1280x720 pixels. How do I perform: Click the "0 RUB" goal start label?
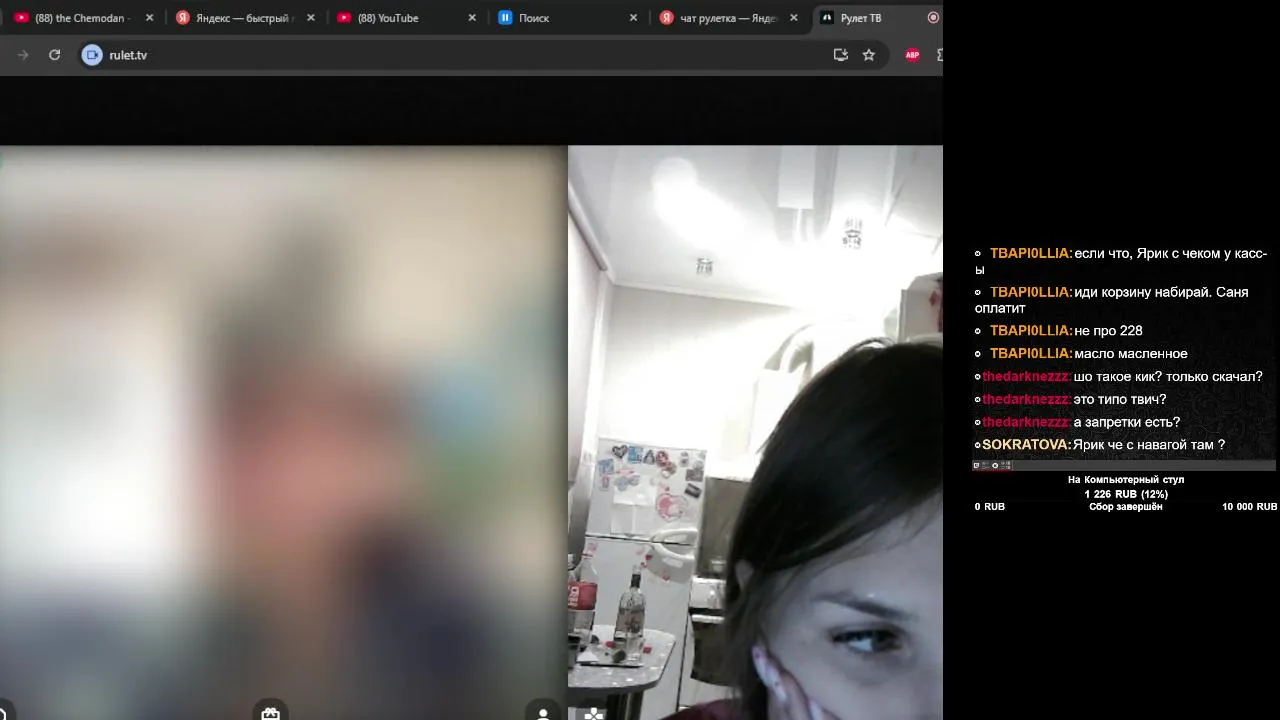[990, 507]
